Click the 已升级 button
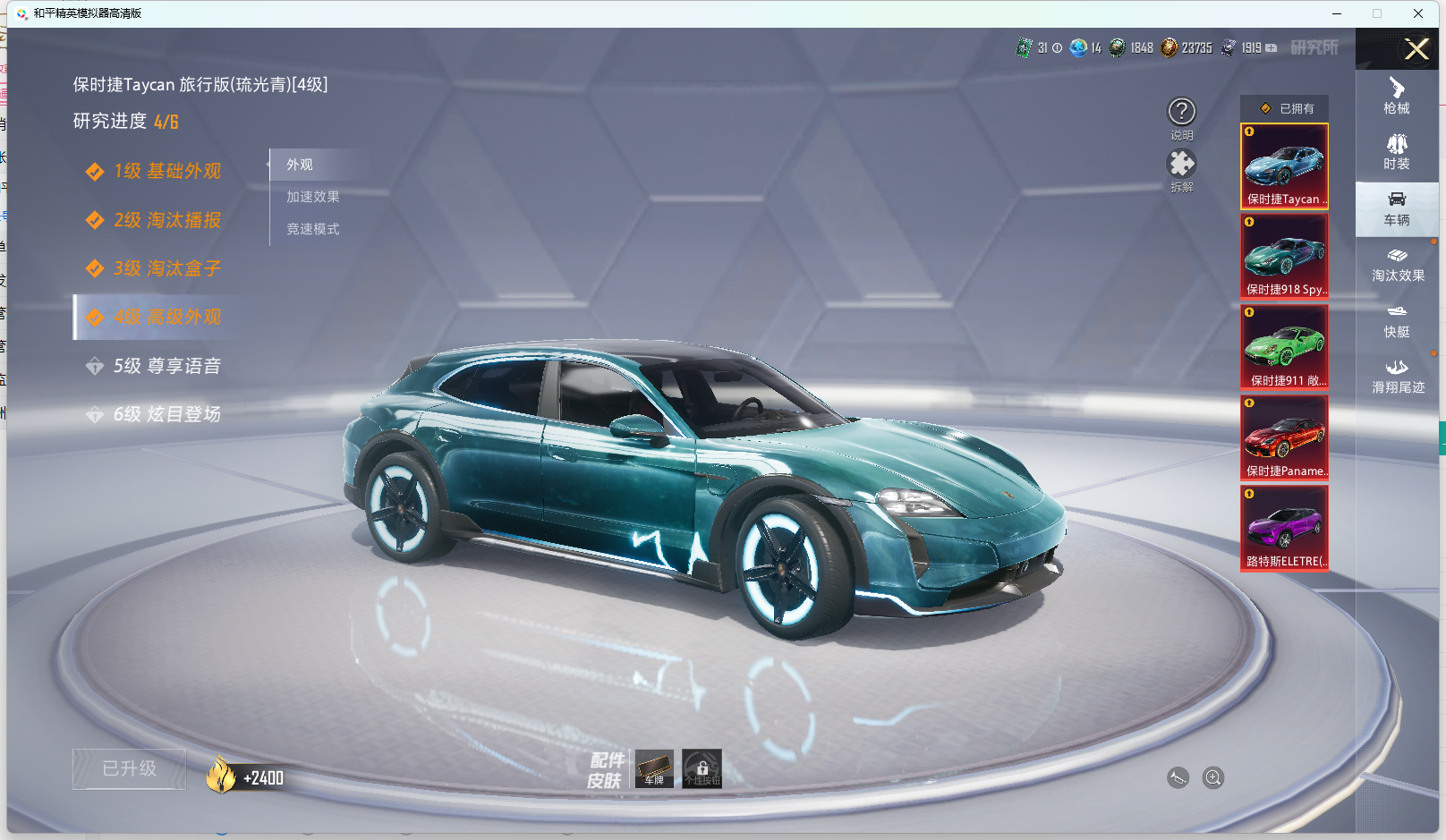This screenshot has height=840, width=1446. pos(130,769)
